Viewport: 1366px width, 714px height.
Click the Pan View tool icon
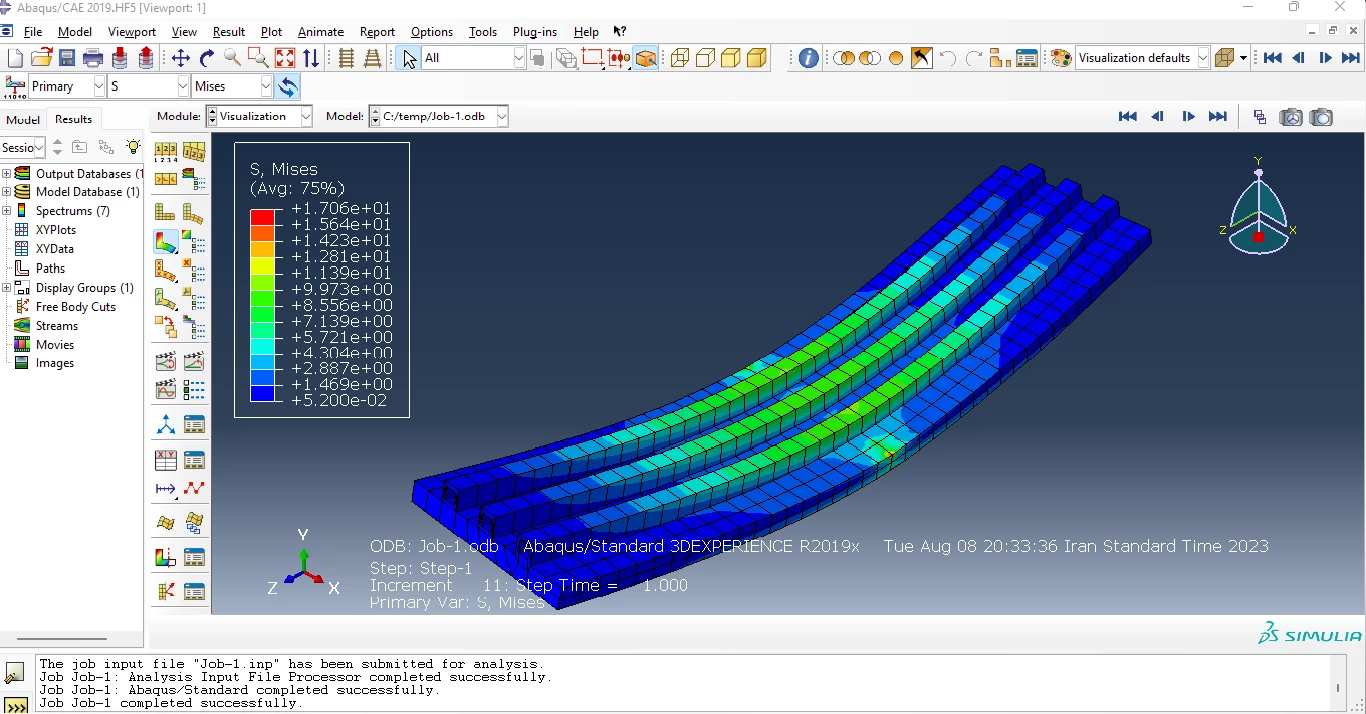point(181,58)
